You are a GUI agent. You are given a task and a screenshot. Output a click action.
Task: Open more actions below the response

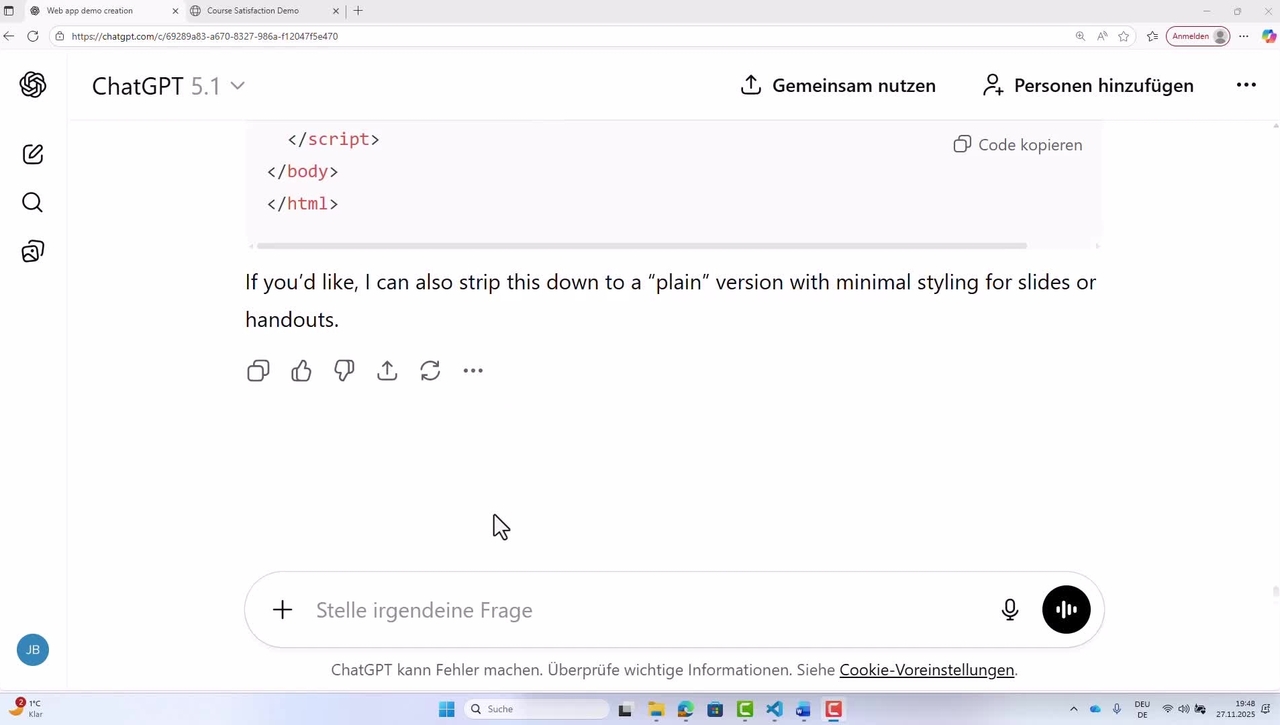[x=473, y=371]
